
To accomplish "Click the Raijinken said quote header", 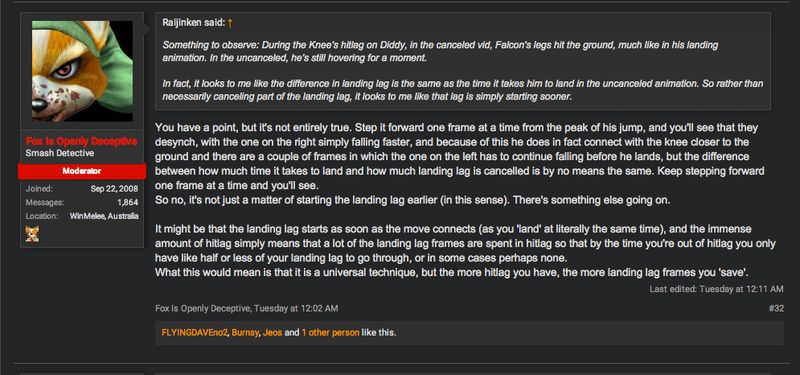I will [193, 22].
